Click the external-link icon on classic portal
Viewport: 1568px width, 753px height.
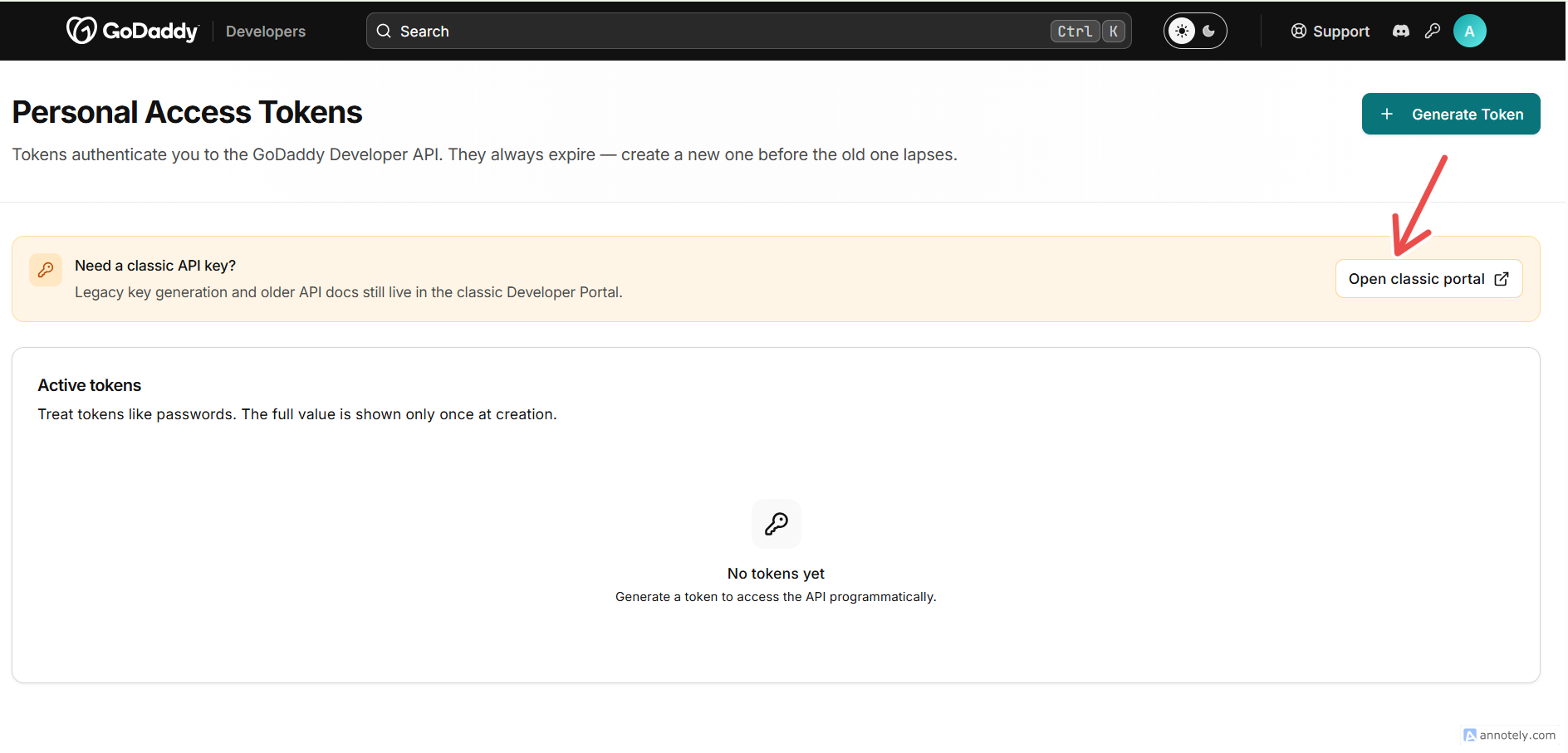[1502, 279]
